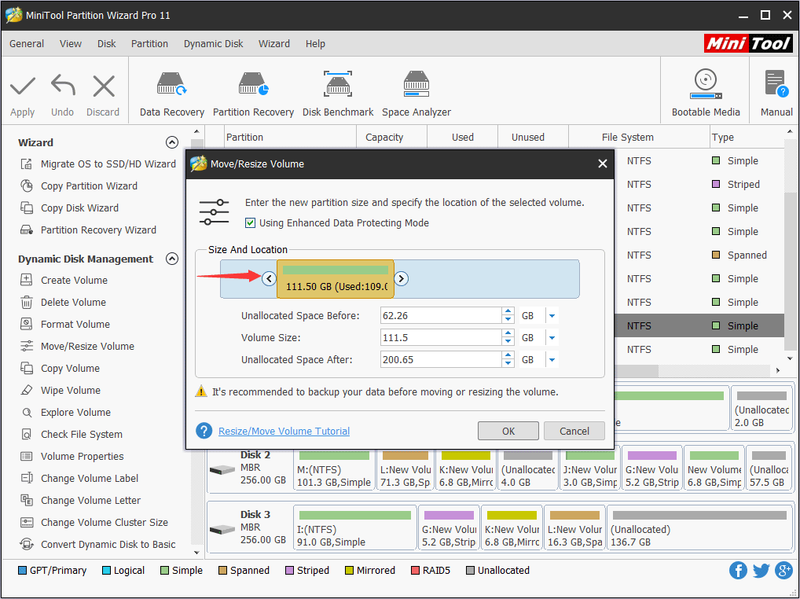Collapse the Wizard section
This screenshot has height=599, width=800.
pos(172,142)
